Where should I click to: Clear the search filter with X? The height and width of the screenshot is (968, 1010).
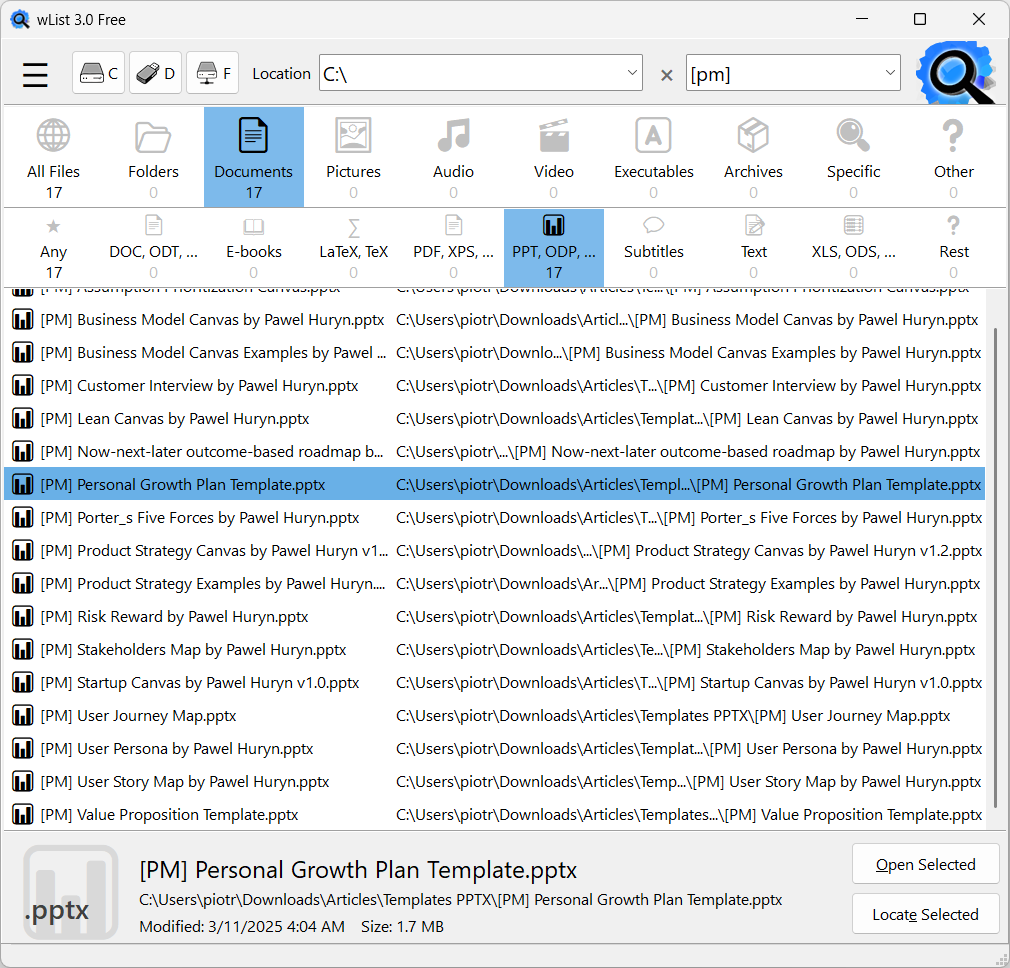point(666,75)
